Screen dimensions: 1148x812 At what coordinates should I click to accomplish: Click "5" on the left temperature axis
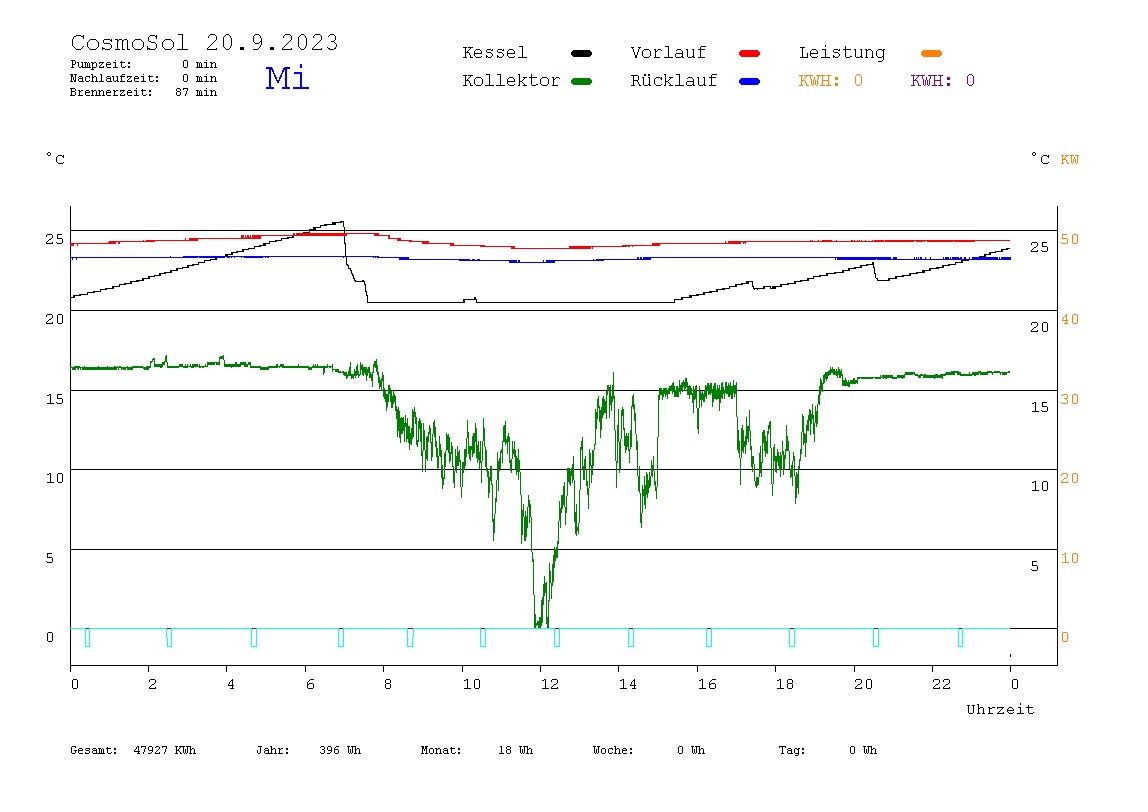coord(50,558)
